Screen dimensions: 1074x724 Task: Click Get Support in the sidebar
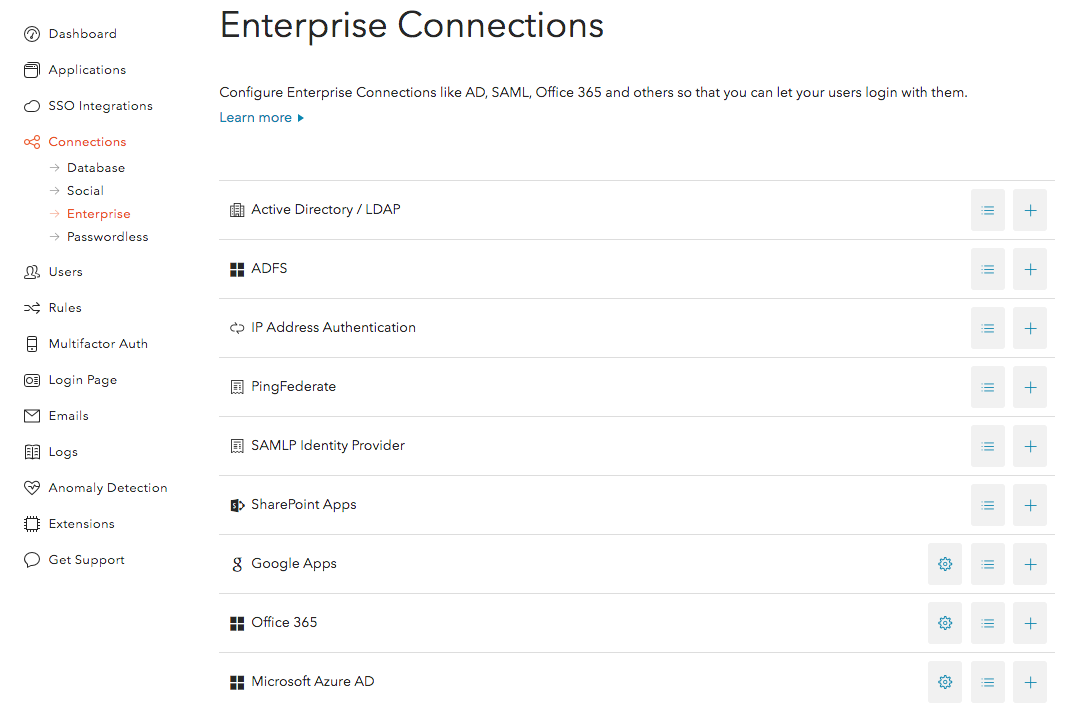click(x=86, y=560)
